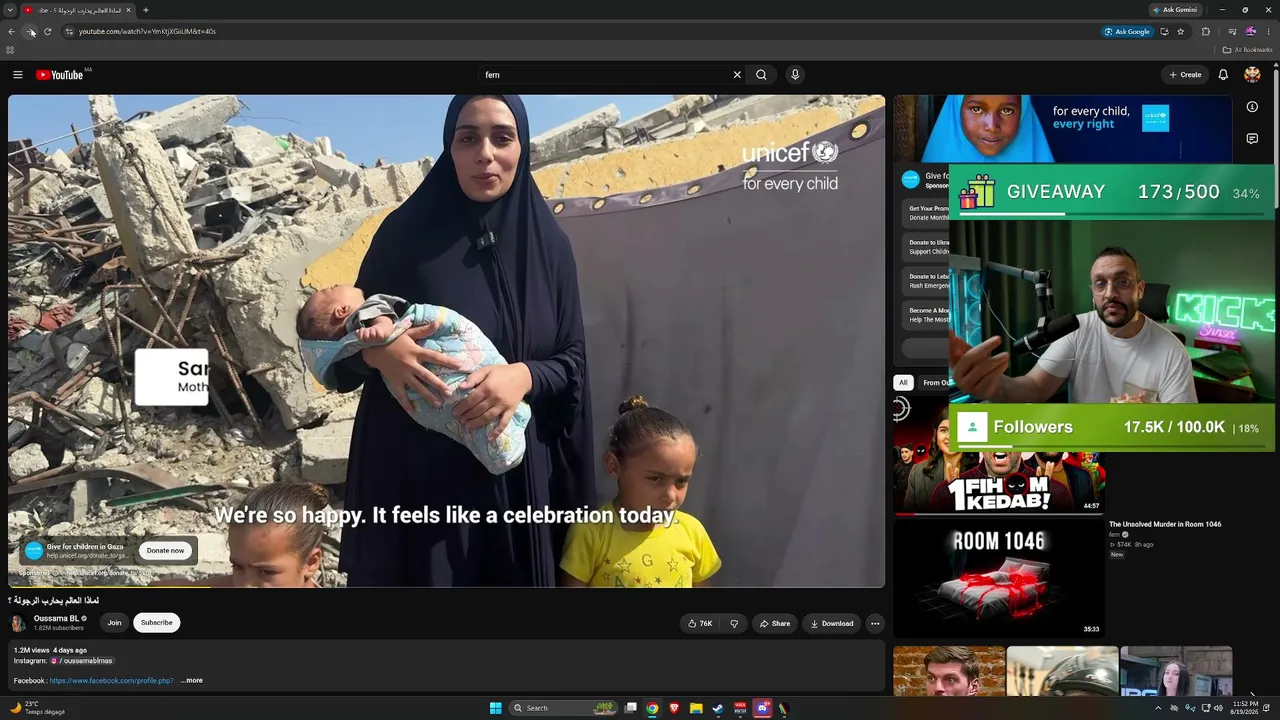Open All Bookmarks folder
This screenshot has height=720, width=1280.
point(1247,50)
